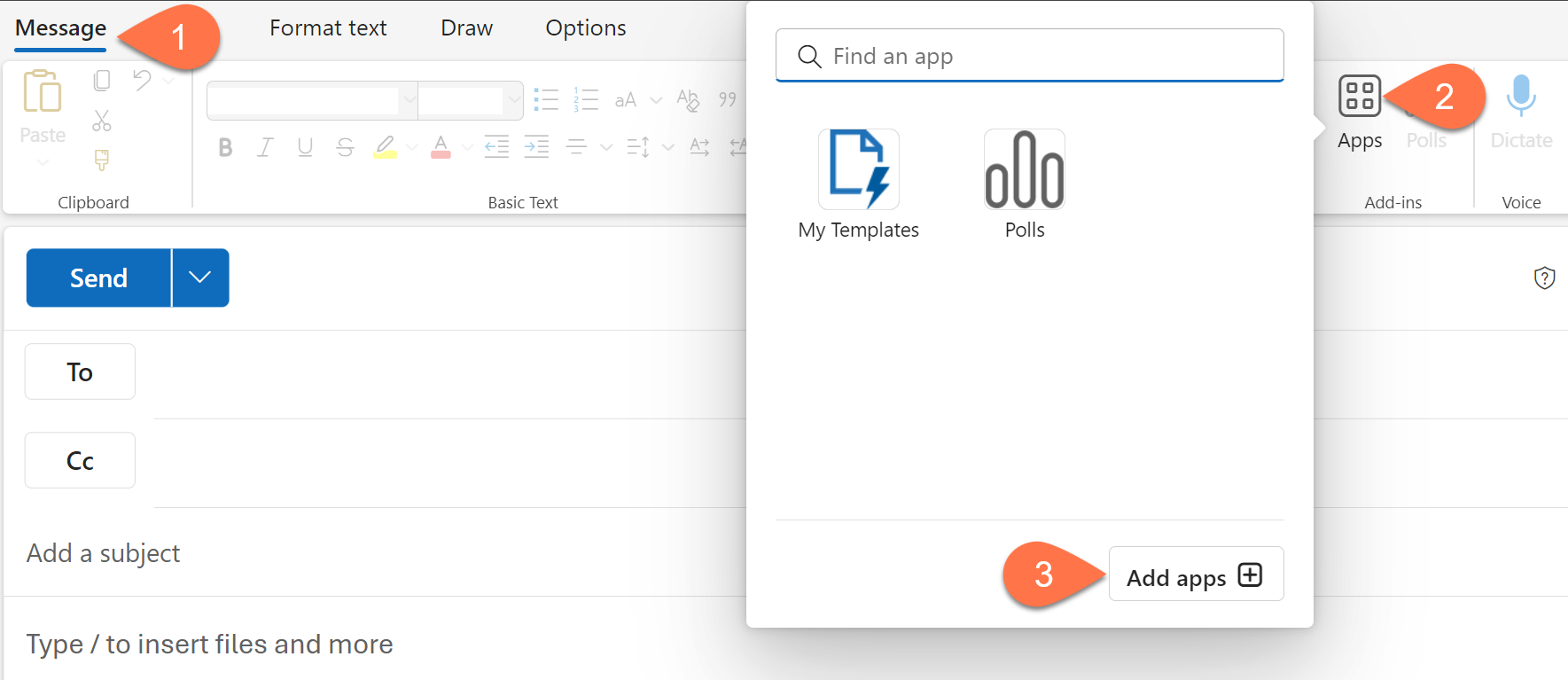This screenshot has height=680, width=1568.
Task: Open the change case dropdown chevron
Action: click(x=656, y=100)
